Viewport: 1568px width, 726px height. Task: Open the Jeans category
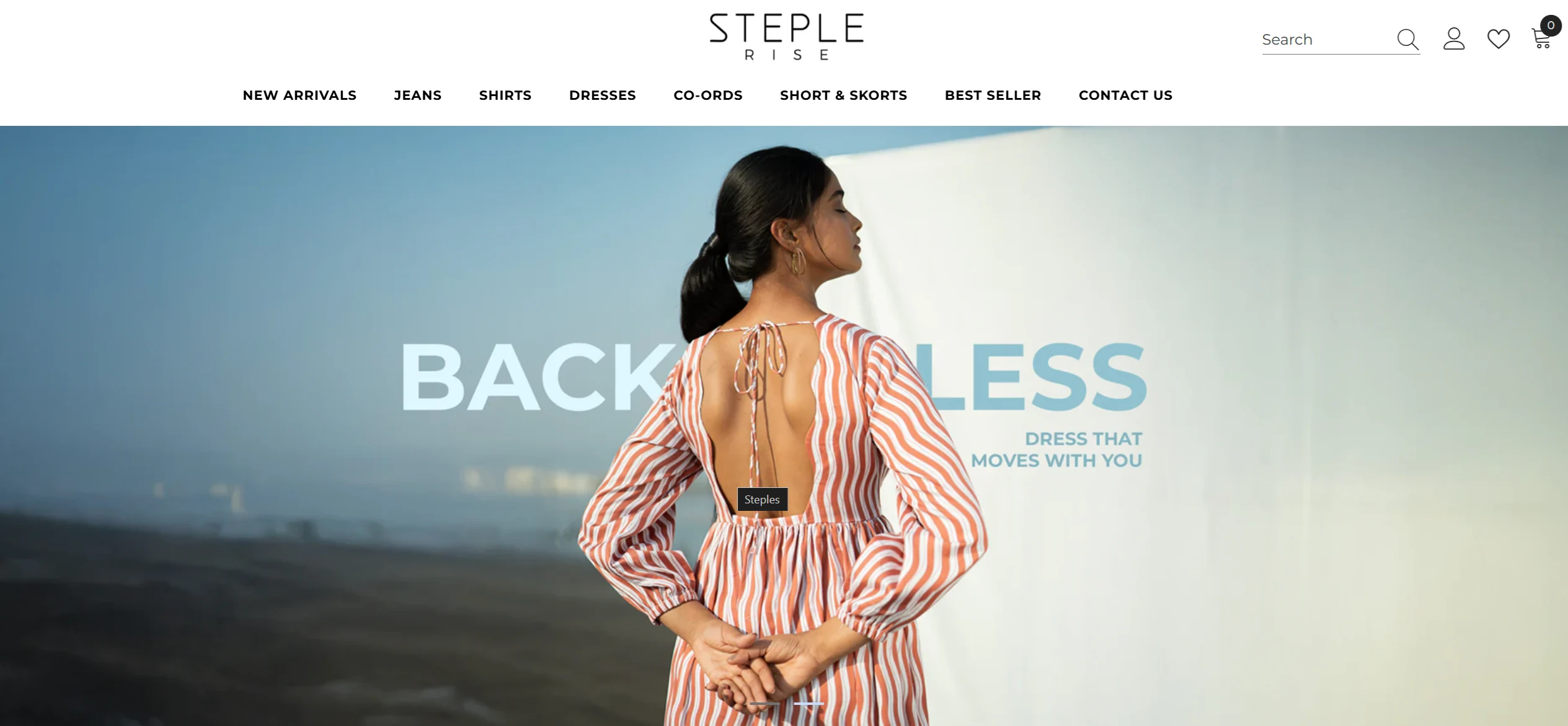pos(418,95)
